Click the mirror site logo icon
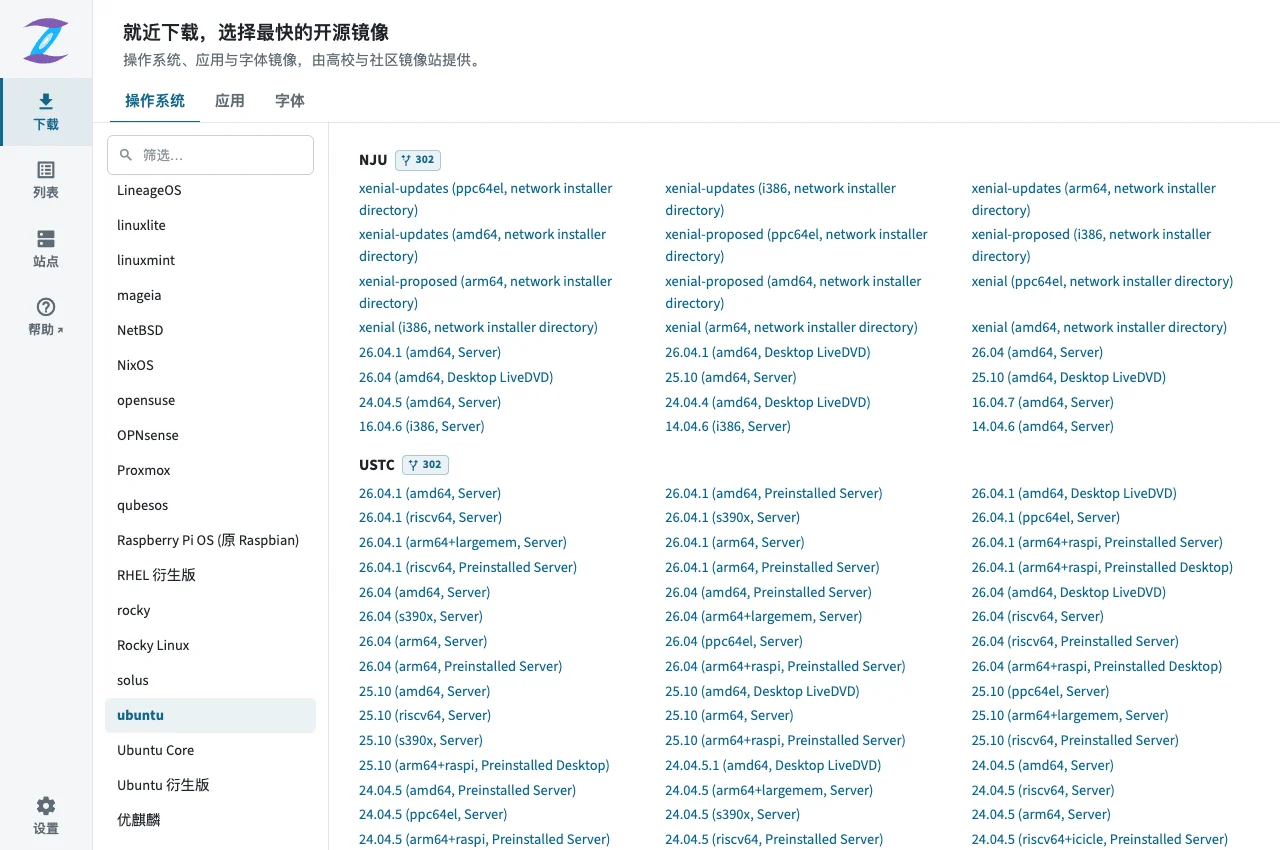The image size is (1280, 850). pyautogui.click(x=46, y=40)
